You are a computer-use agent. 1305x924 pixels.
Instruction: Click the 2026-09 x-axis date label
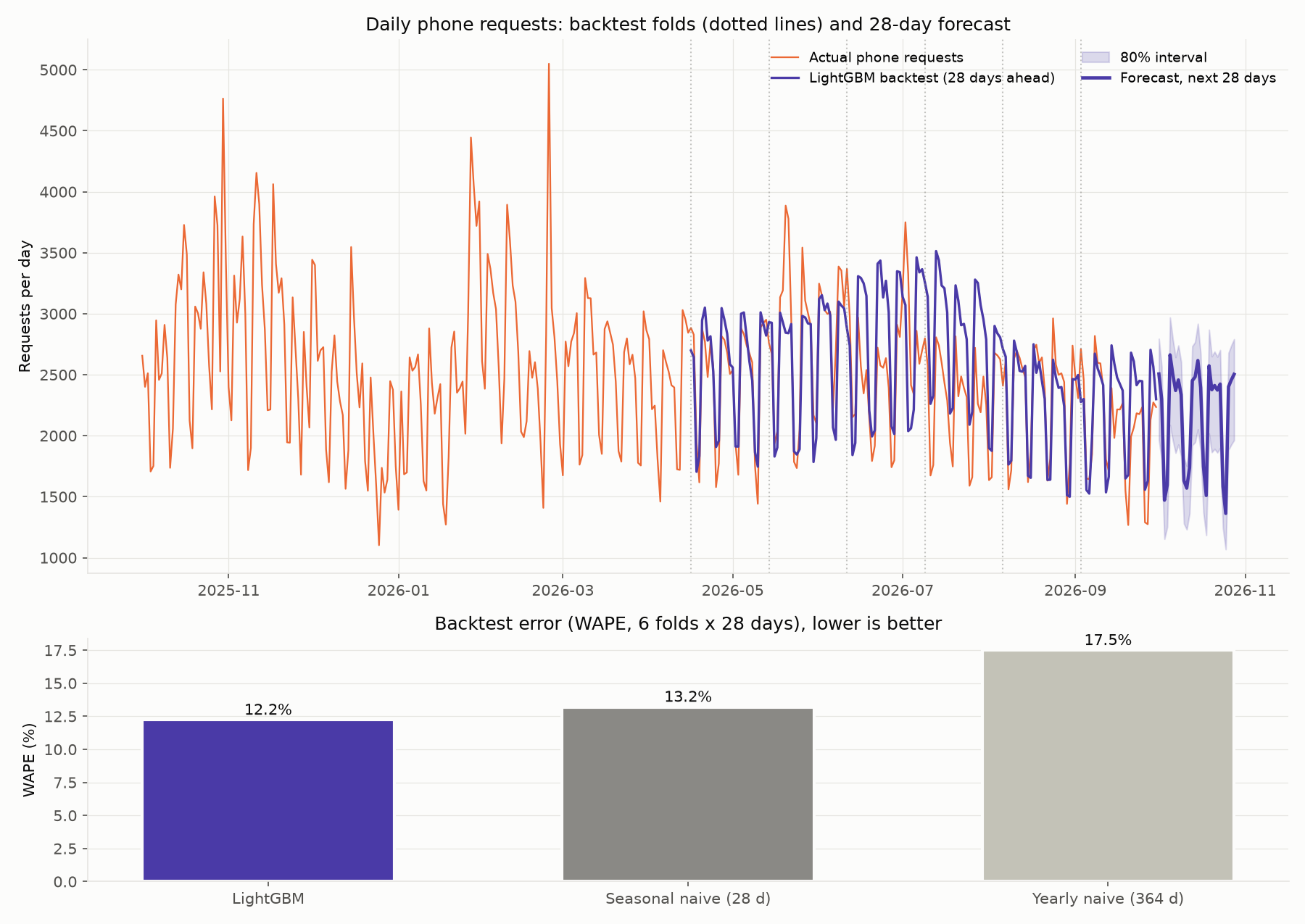1075,590
